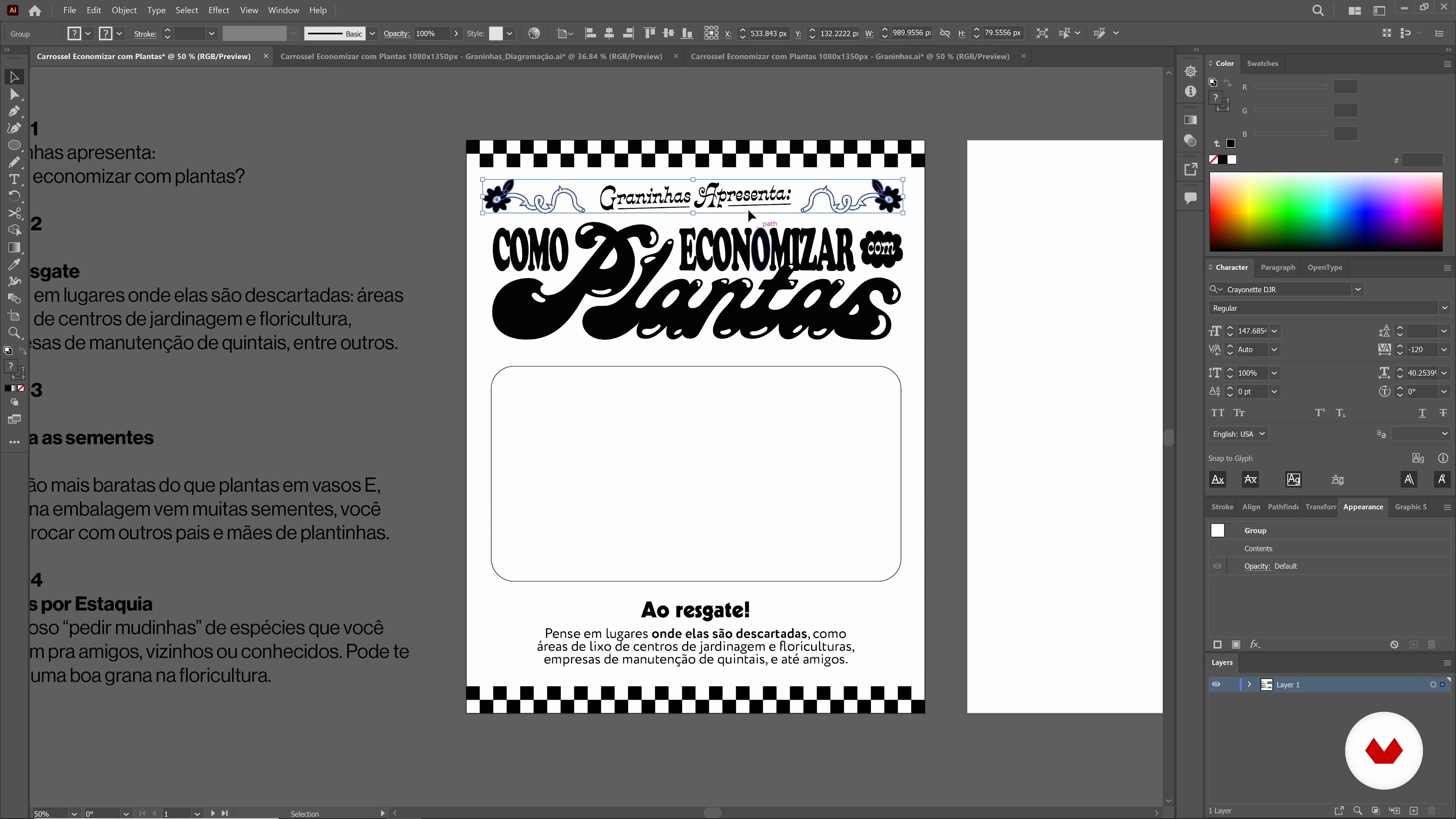Open the Object menu
The image size is (1456, 819).
click(x=124, y=10)
